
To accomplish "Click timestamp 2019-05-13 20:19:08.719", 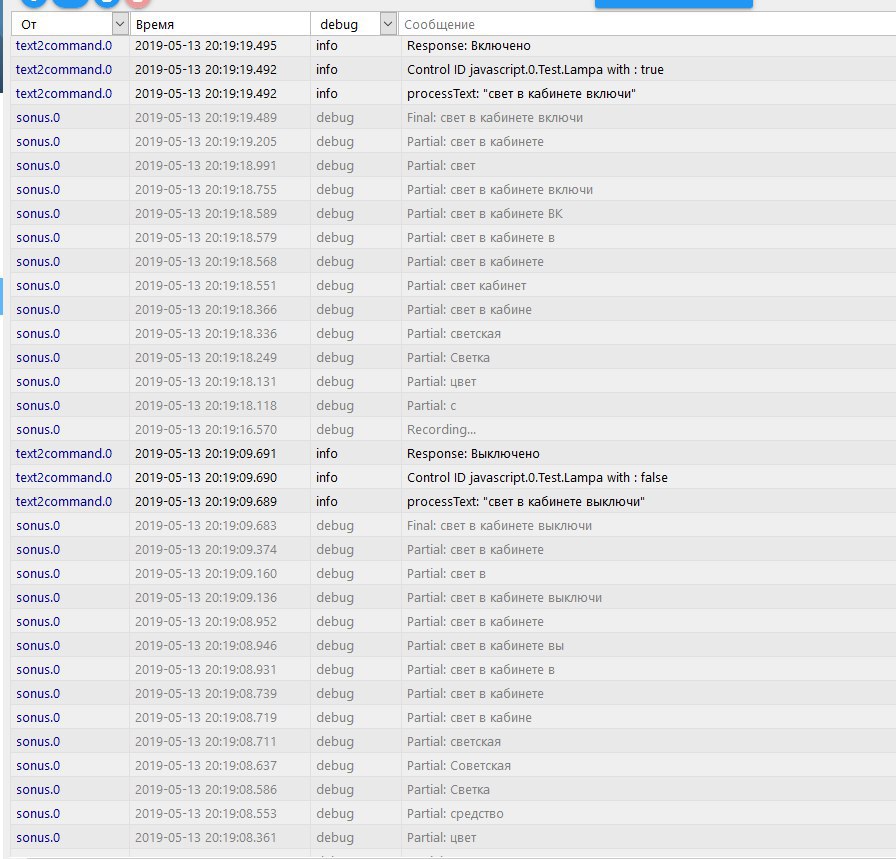I will click(206, 718).
